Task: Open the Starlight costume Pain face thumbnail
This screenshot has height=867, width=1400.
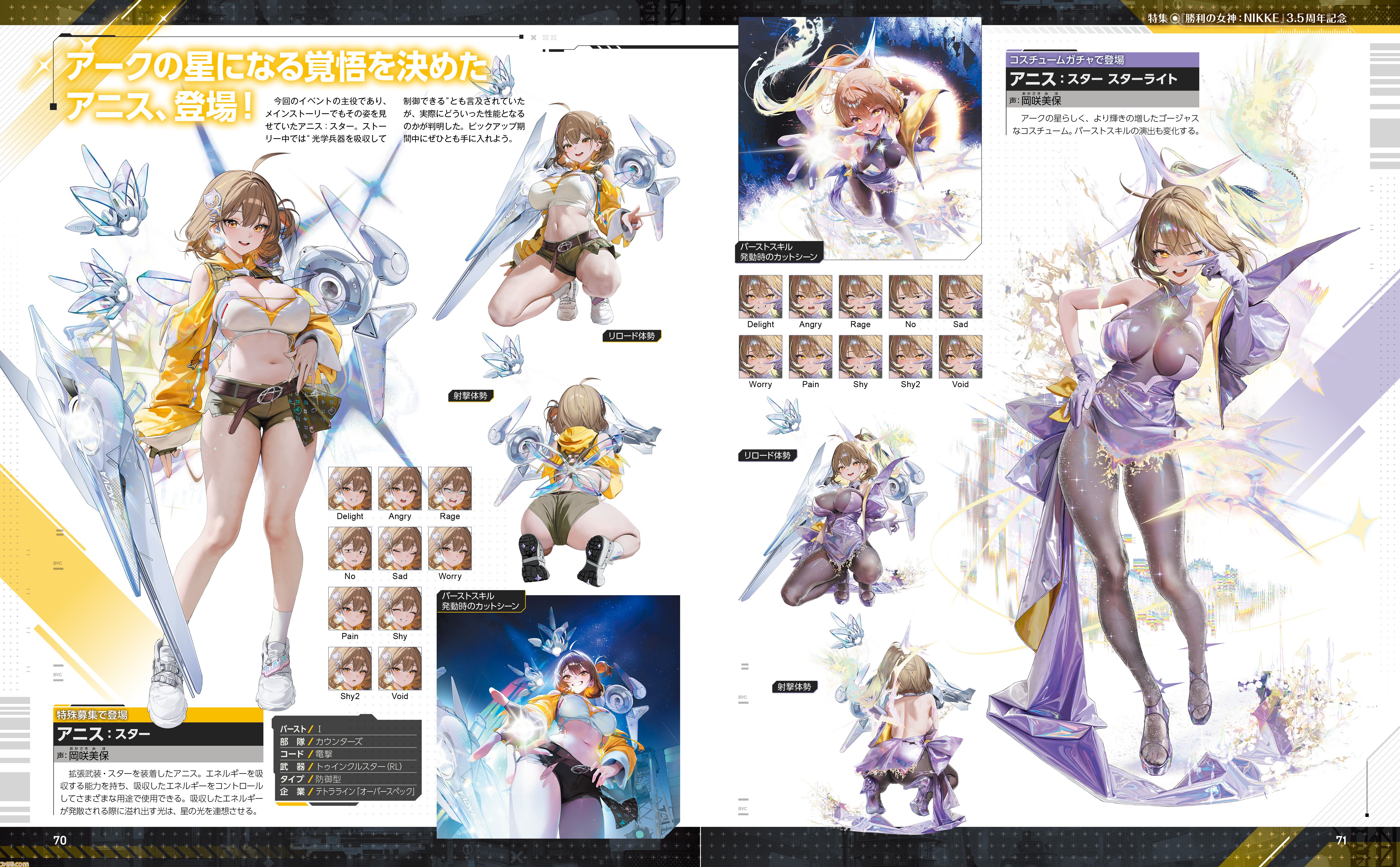Action: [x=811, y=357]
